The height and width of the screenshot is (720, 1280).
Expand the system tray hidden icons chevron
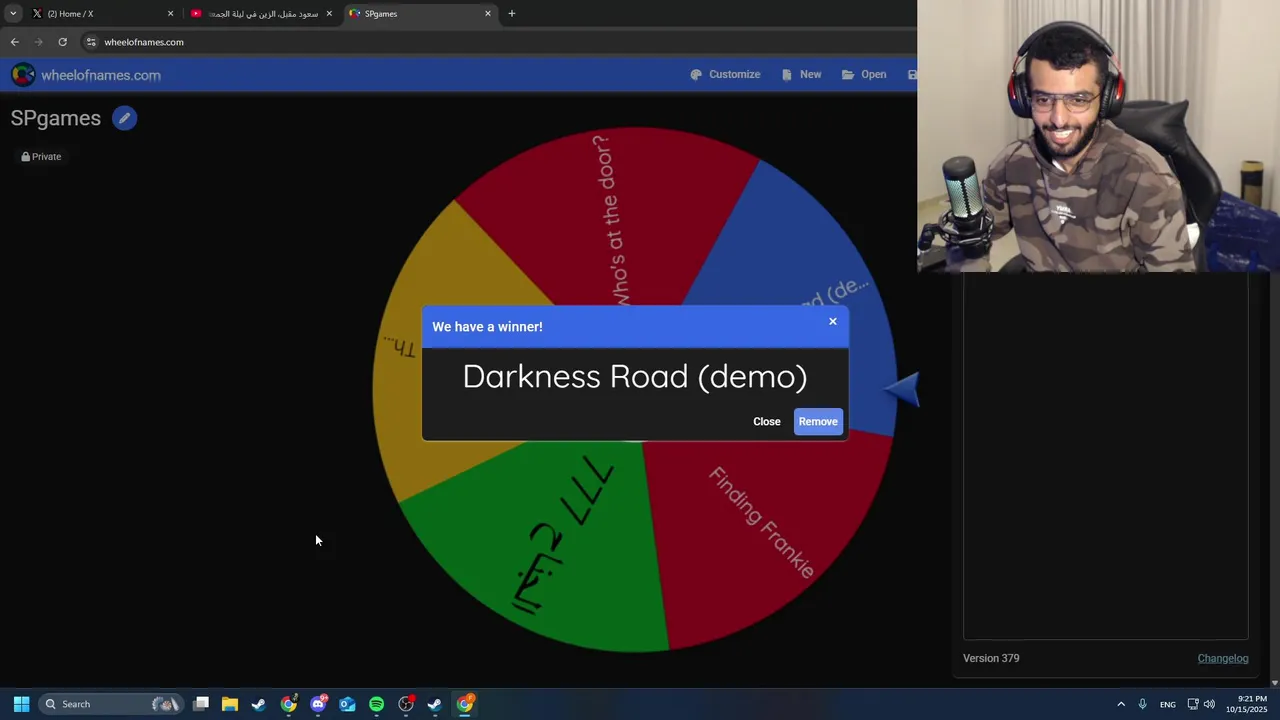click(1121, 704)
